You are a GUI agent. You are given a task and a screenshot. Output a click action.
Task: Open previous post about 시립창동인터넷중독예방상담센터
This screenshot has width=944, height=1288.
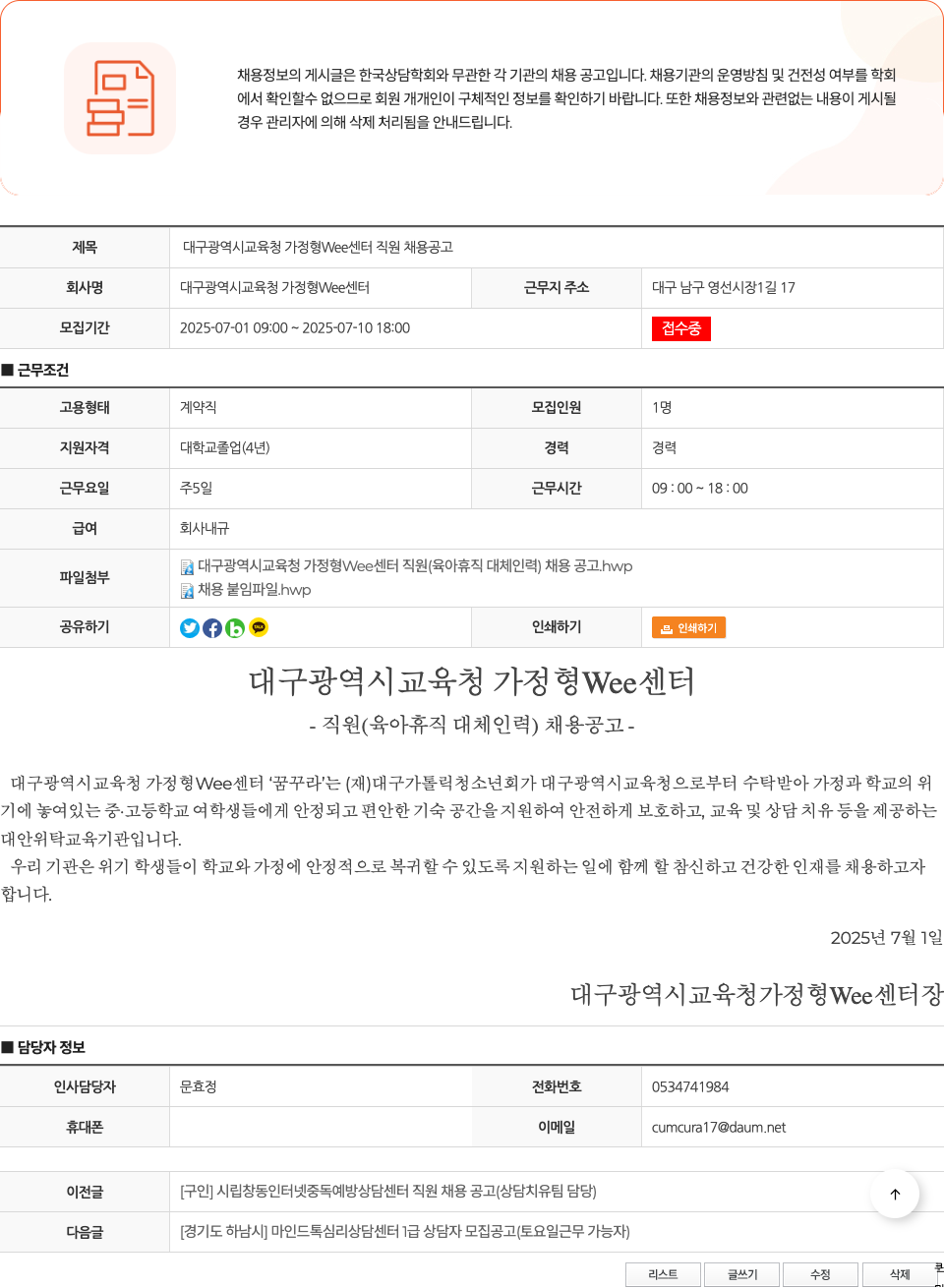click(388, 1192)
